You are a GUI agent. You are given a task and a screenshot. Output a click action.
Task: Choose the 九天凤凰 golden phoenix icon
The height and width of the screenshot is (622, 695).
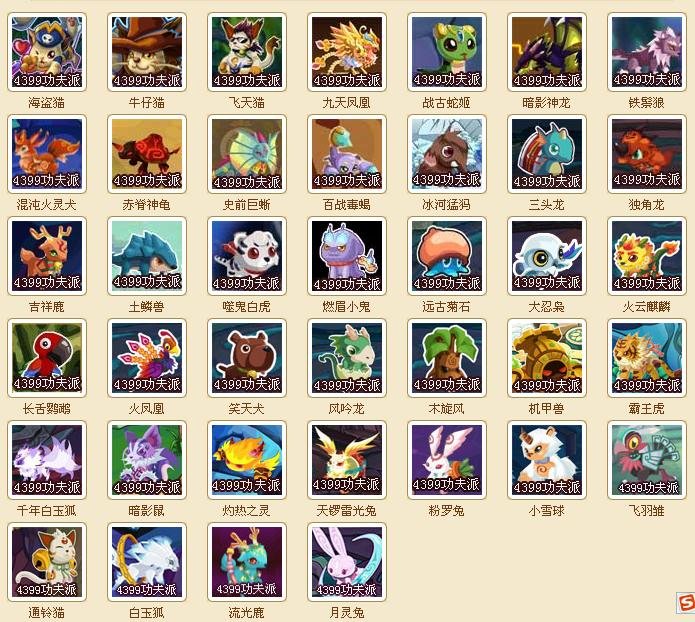(347, 52)
